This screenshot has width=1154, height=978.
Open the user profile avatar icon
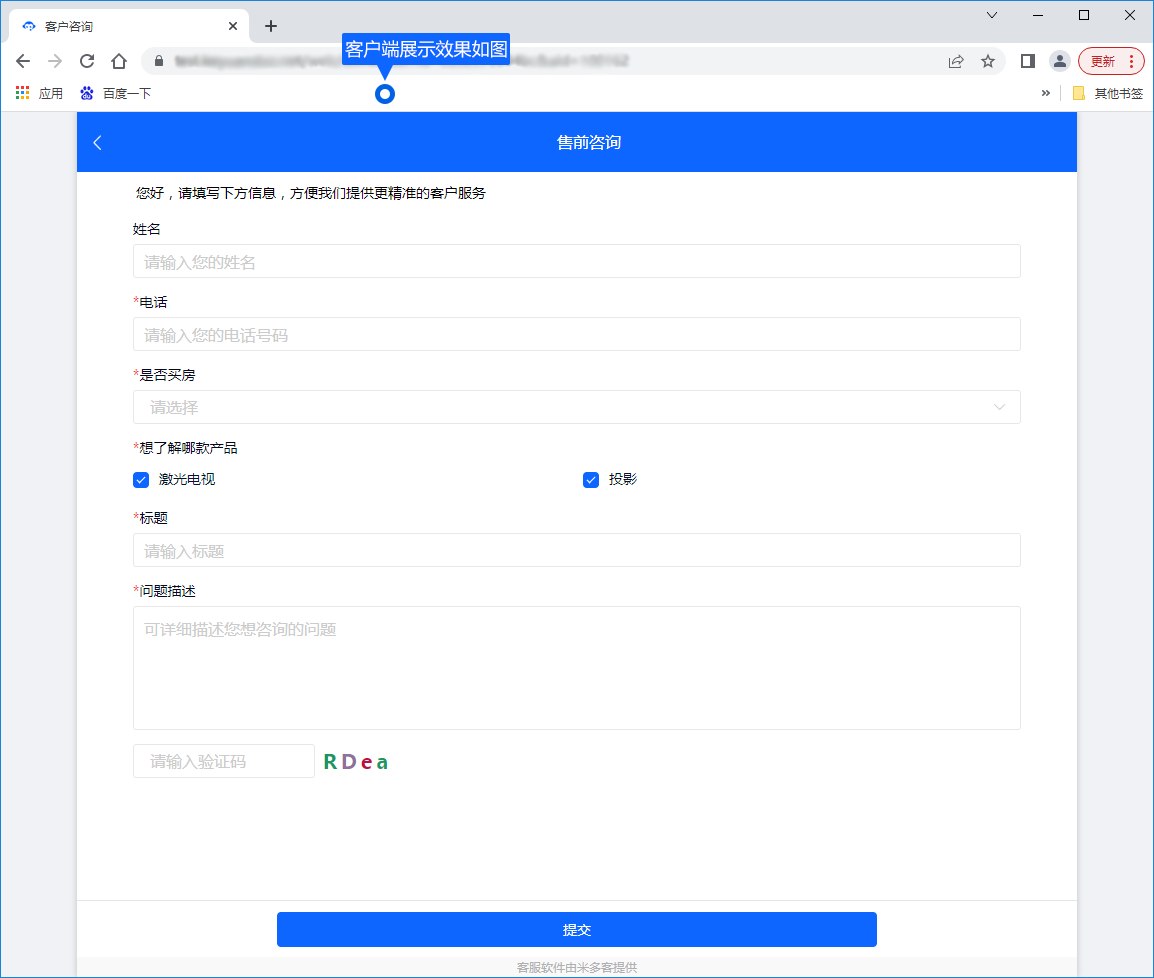click(1059, 61)
